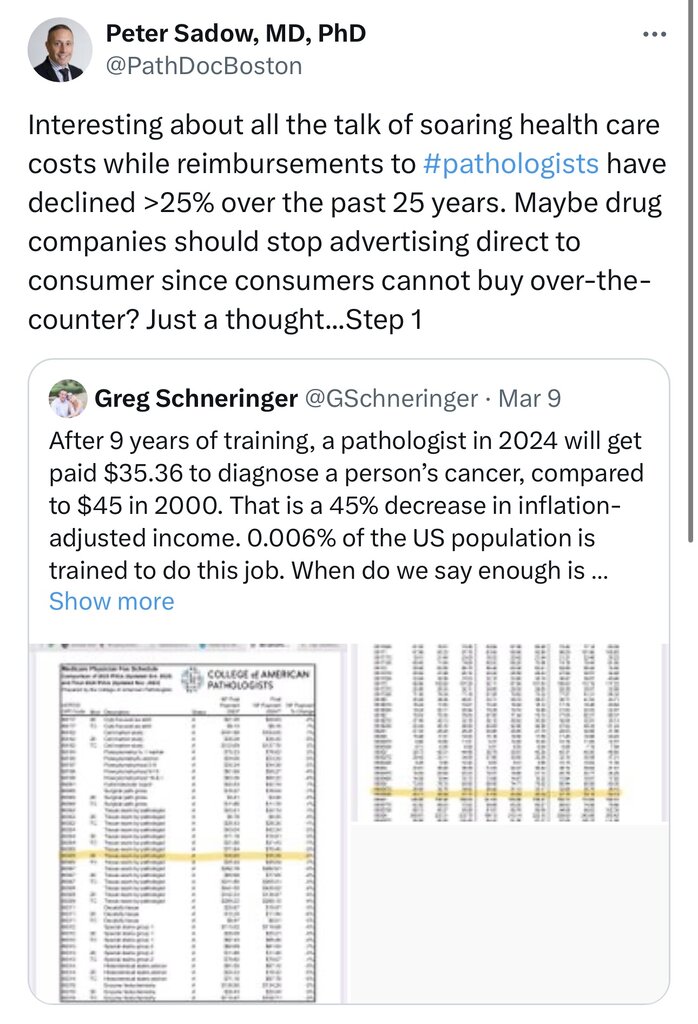
Task: Expand quoted tweet with Show more
Action: [x=111, y=601]
